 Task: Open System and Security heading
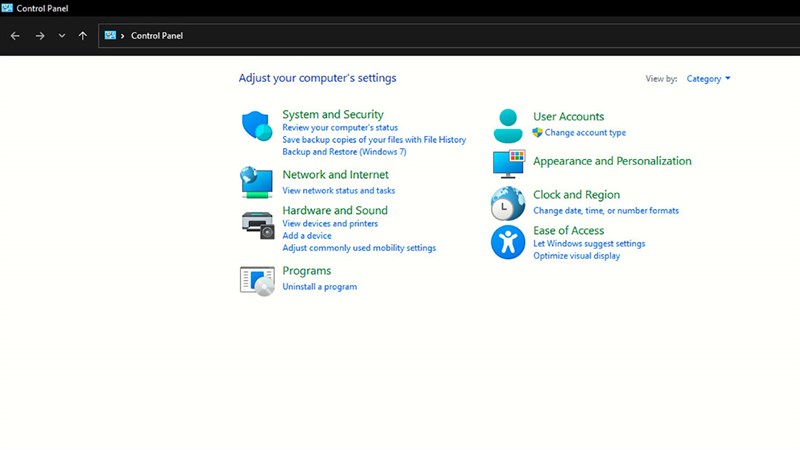(333, 114)
